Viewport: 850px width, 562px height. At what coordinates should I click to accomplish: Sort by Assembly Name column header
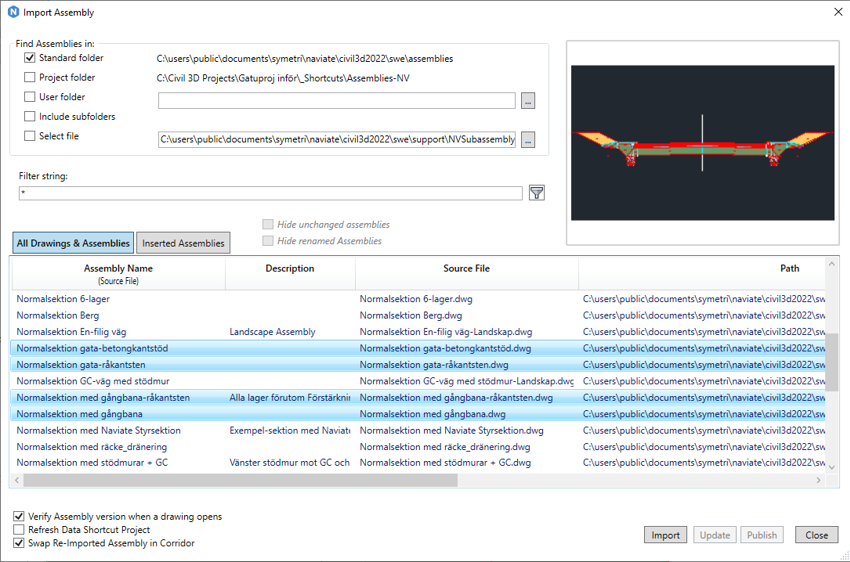coord(118,274)
